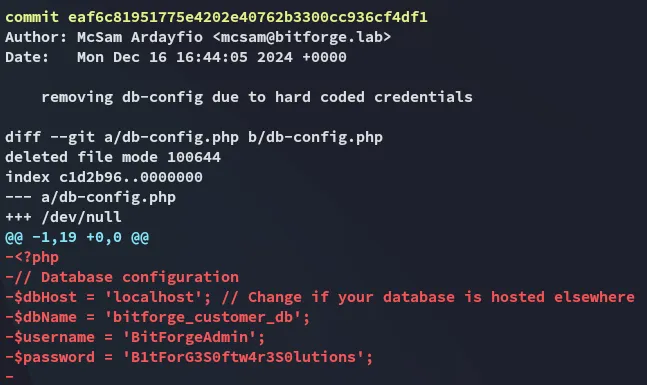The image size is (647, 385).
Task: Click the 'deleted file mode 100644' line
Action: (x=113, y=157)
